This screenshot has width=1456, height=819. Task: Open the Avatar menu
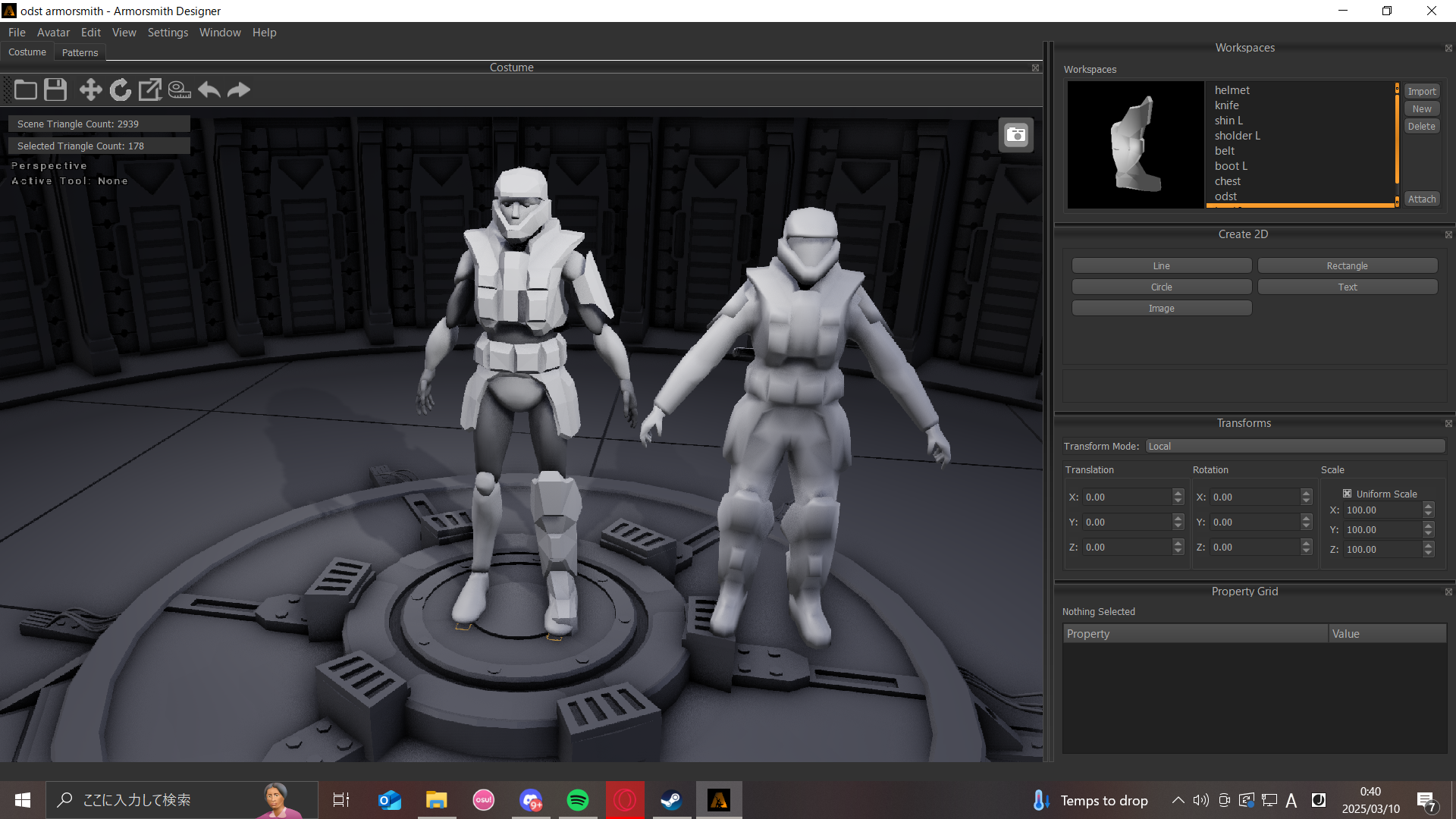[53, 33]
